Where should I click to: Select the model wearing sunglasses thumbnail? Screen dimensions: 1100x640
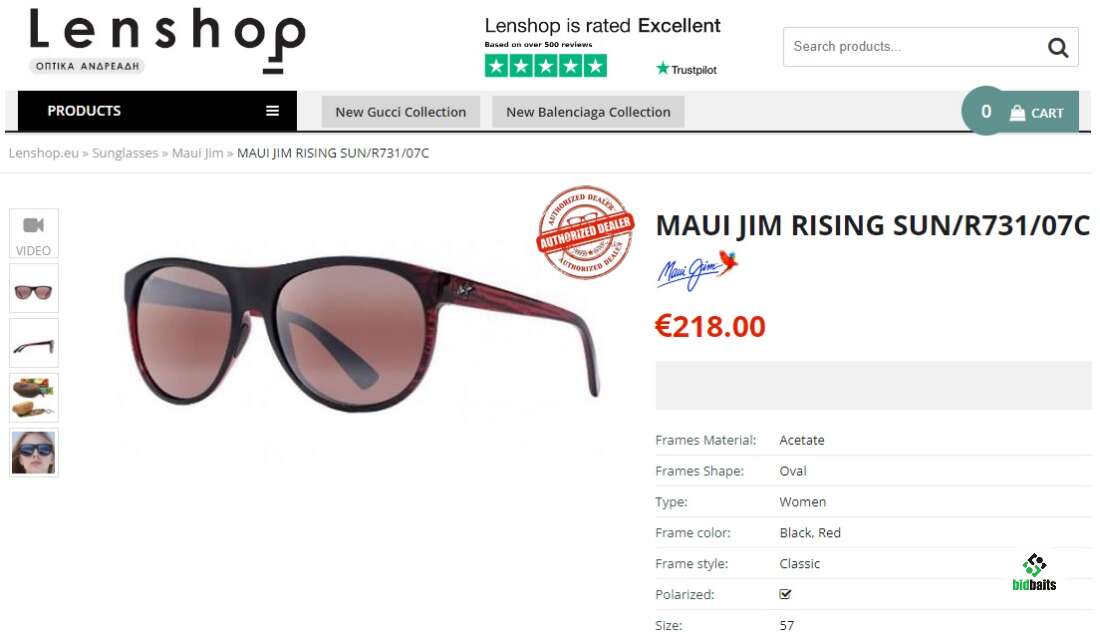tap(34, 453)
